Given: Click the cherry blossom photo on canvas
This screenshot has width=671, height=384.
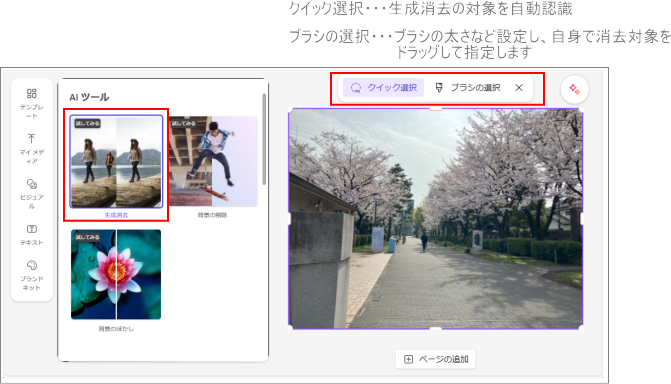Looking at the screenshot, I should pos(436,218).
